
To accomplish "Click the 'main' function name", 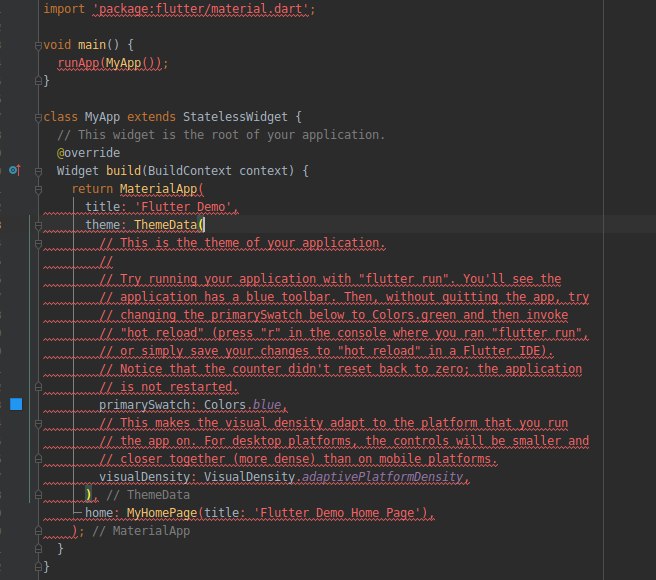I will pyautogui.click(x=92, y=45).
